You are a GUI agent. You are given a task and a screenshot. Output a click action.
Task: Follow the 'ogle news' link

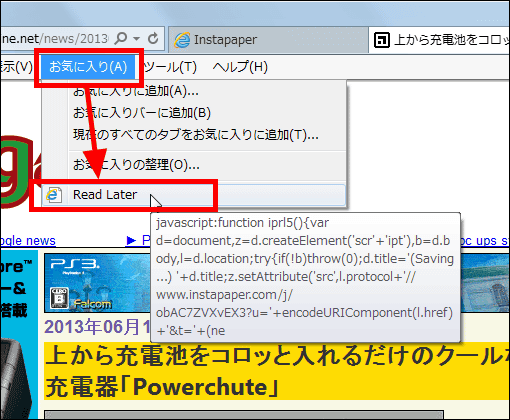pyautogui.click(x=28, y=240)
